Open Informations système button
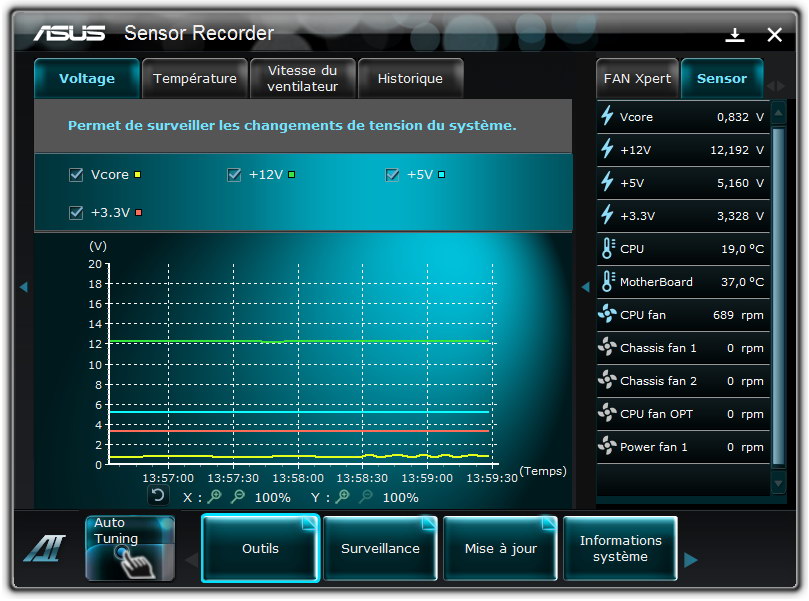The height and width of the screenshot is (601, 809). click(x=620, y=548)
